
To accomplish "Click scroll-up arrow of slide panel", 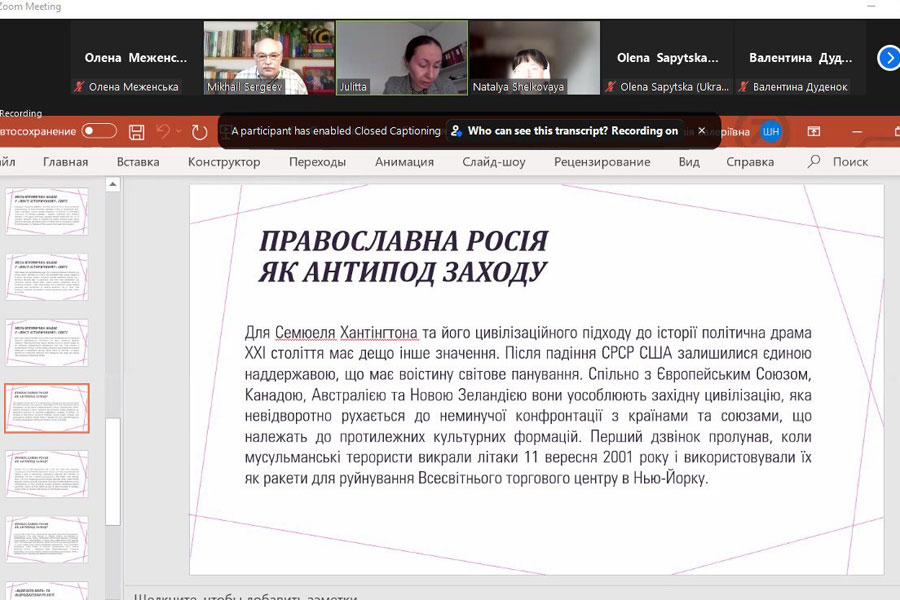I will coord(113,184).
